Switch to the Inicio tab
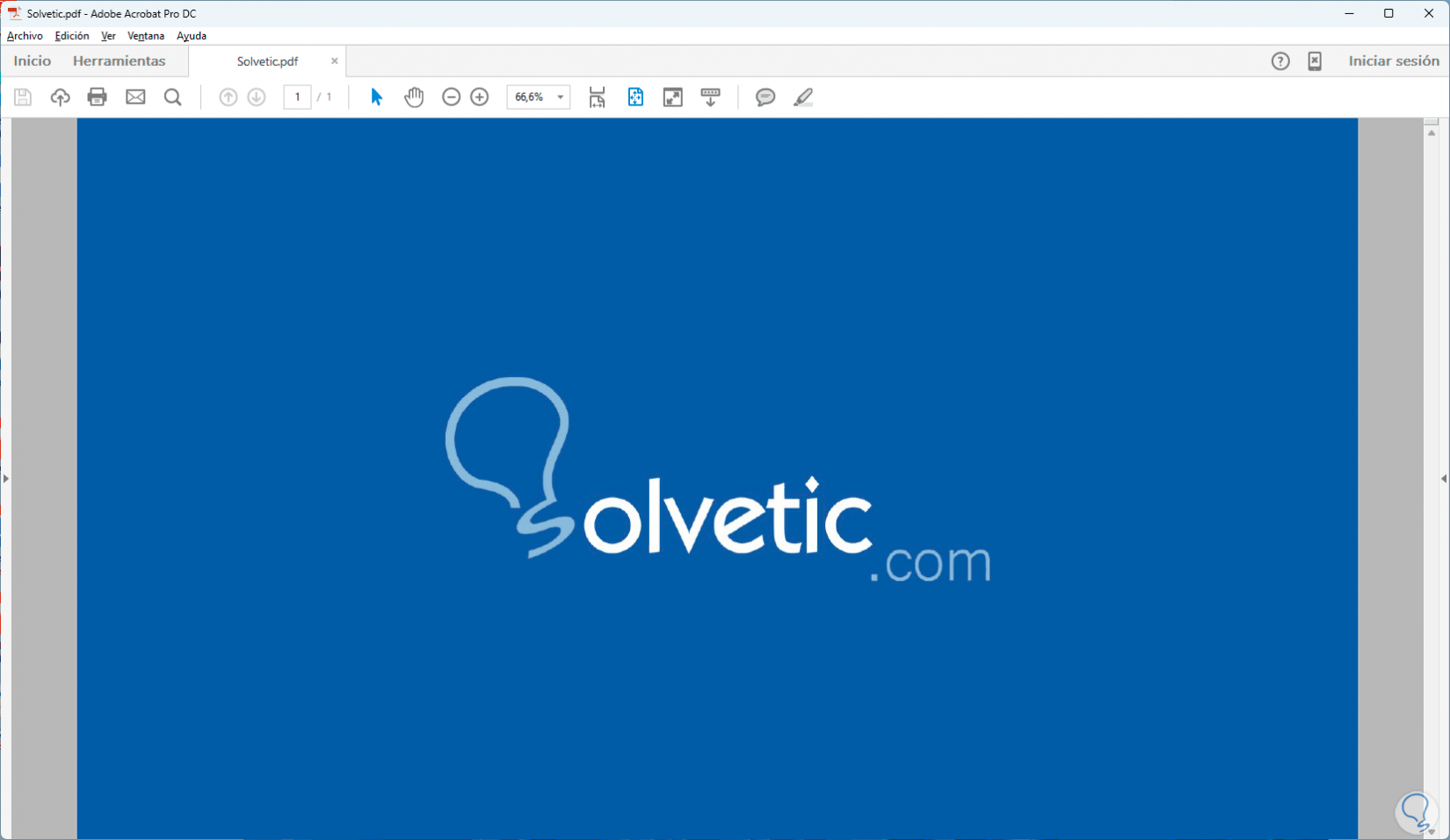Viewport: 1450px width, 840px height. coord(33,61)
